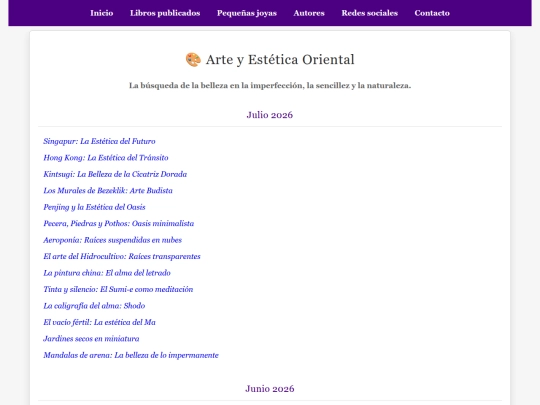The image size is (540, 405).
Task: Open Penjing y la Estética del Oasis
Action: click(x=94, y=207)
